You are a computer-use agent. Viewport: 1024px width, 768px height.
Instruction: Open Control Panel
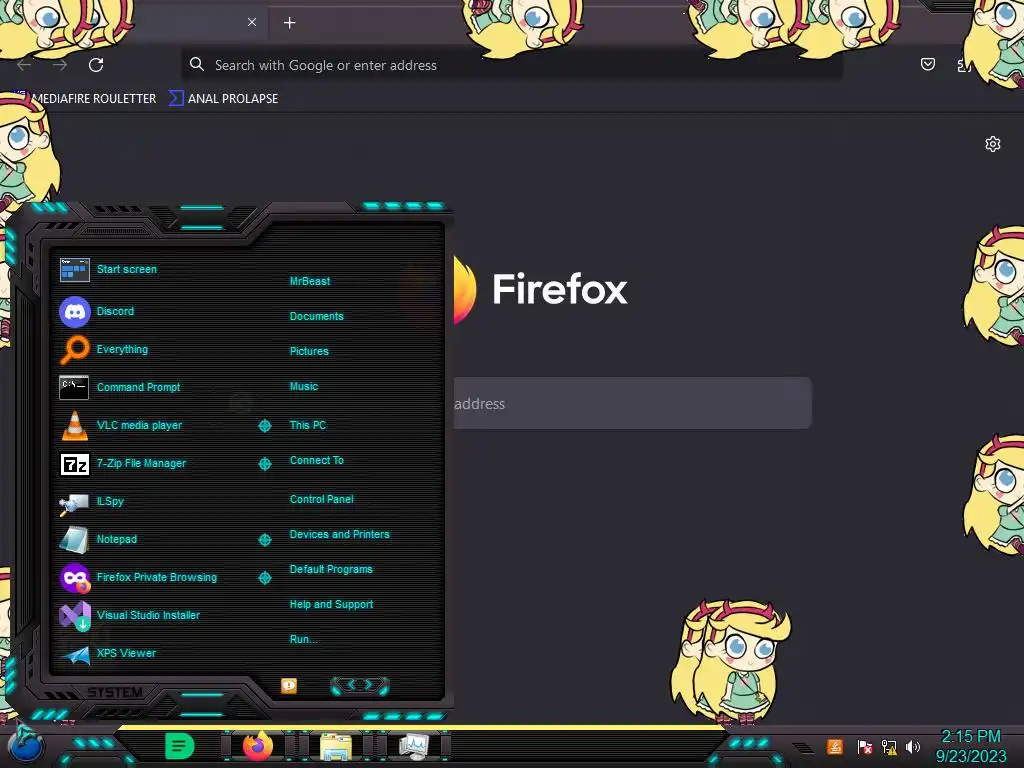321,499
